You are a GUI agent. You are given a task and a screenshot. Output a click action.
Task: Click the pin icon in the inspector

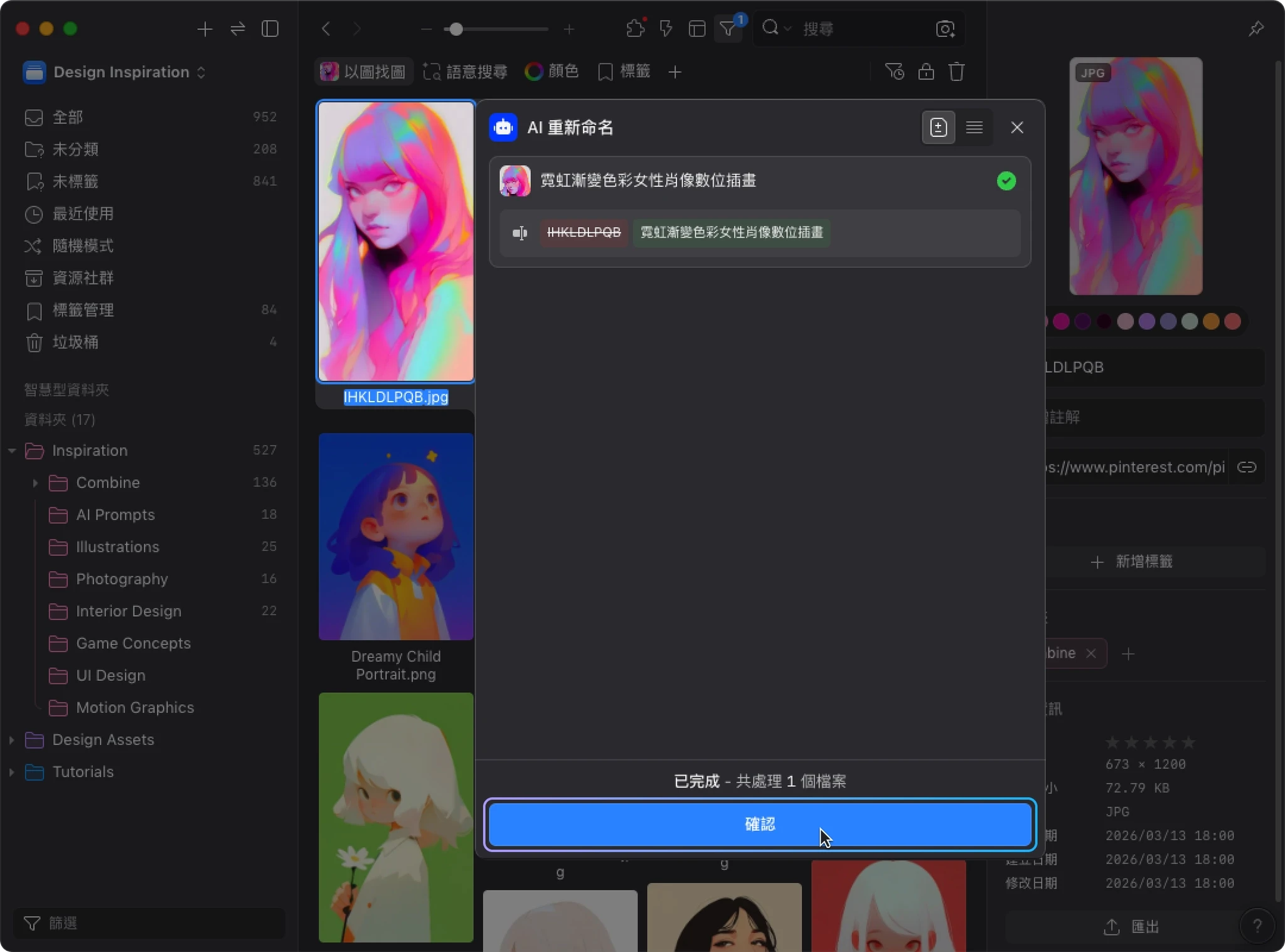click(1256, 29)
